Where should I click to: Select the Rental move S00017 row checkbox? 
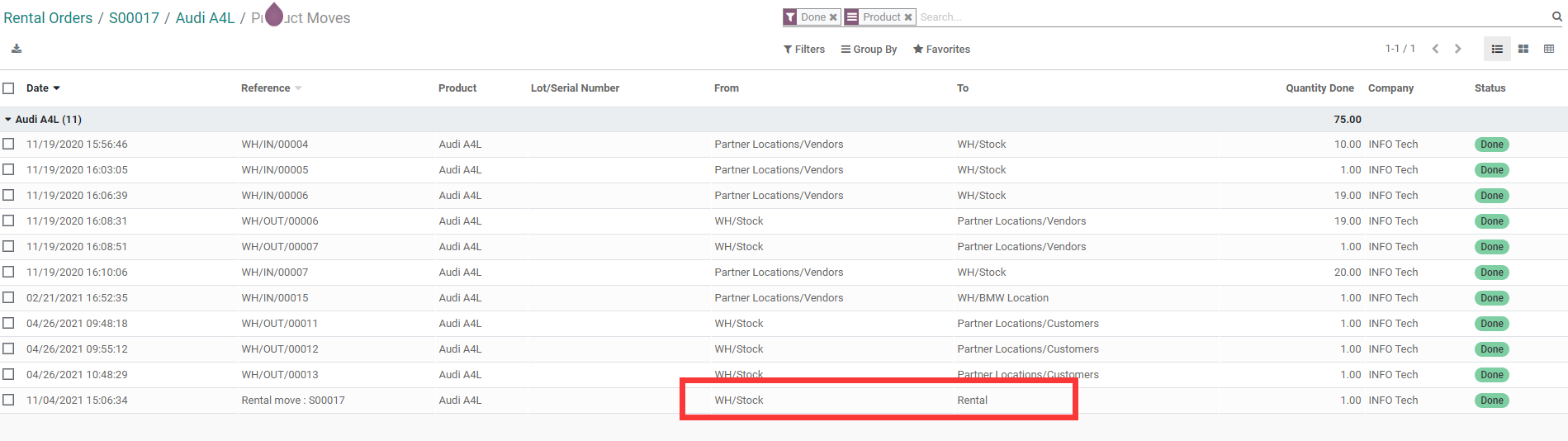pyautogui.click(x=8, y=400)
